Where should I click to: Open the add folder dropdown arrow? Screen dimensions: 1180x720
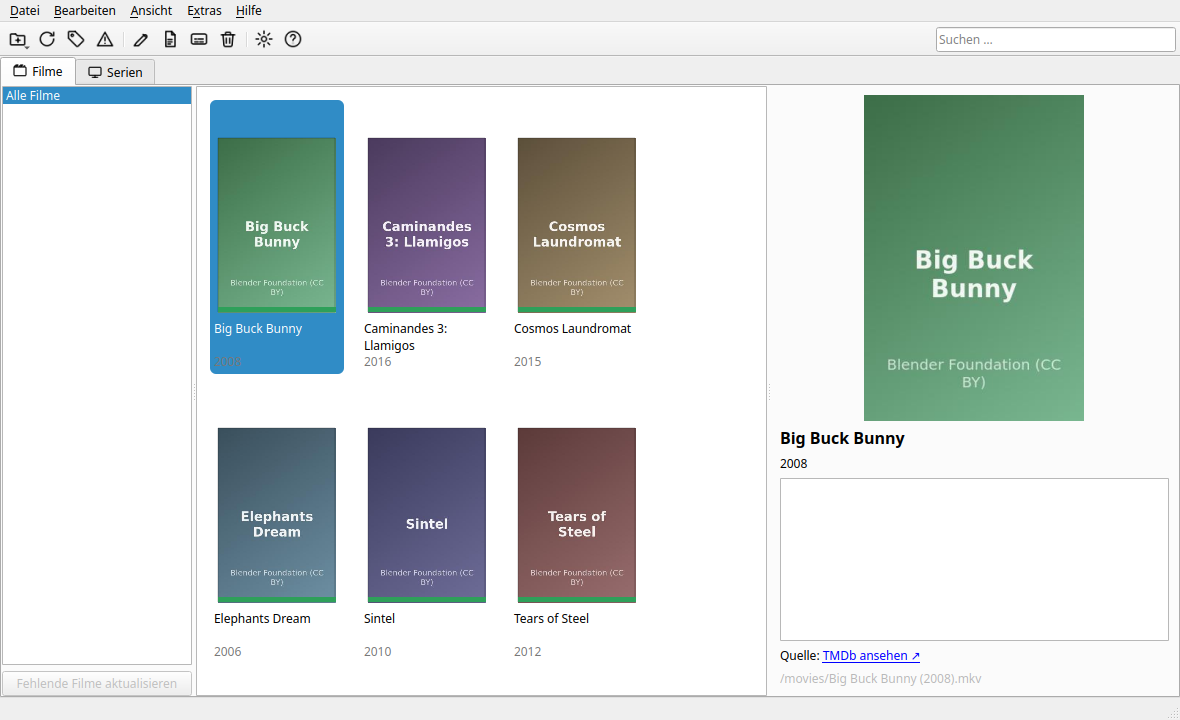click(27, 45)
